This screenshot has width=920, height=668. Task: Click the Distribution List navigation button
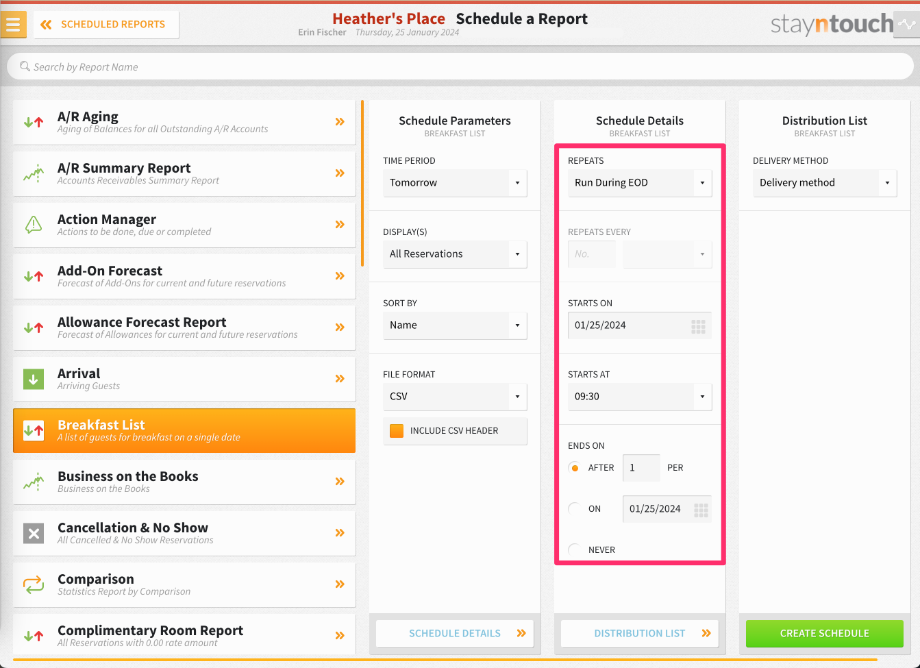point(640,633)
